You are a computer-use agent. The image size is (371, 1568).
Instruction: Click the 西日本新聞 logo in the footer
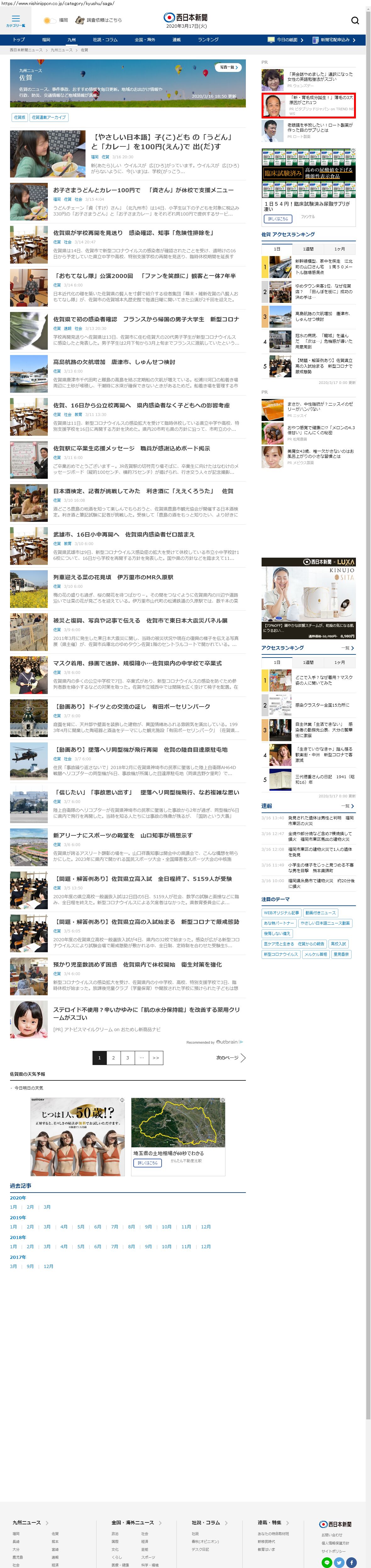pos(336,1524)
